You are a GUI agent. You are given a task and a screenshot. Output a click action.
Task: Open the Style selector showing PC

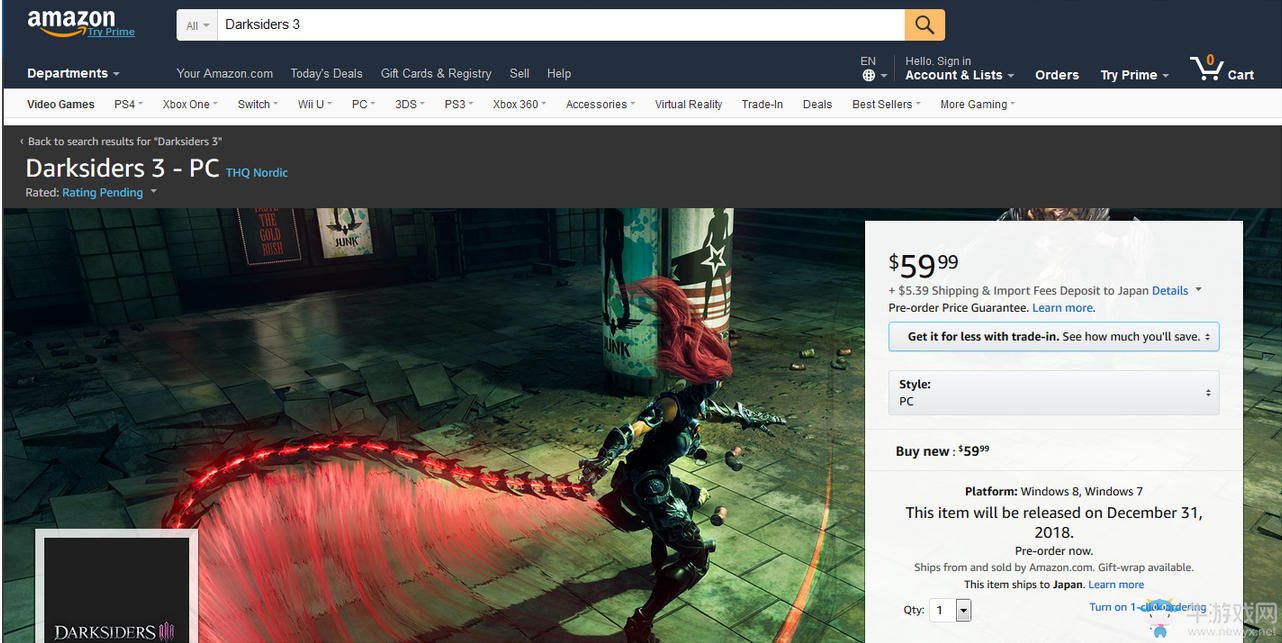pyautogui.click(x=1054, y=392)
